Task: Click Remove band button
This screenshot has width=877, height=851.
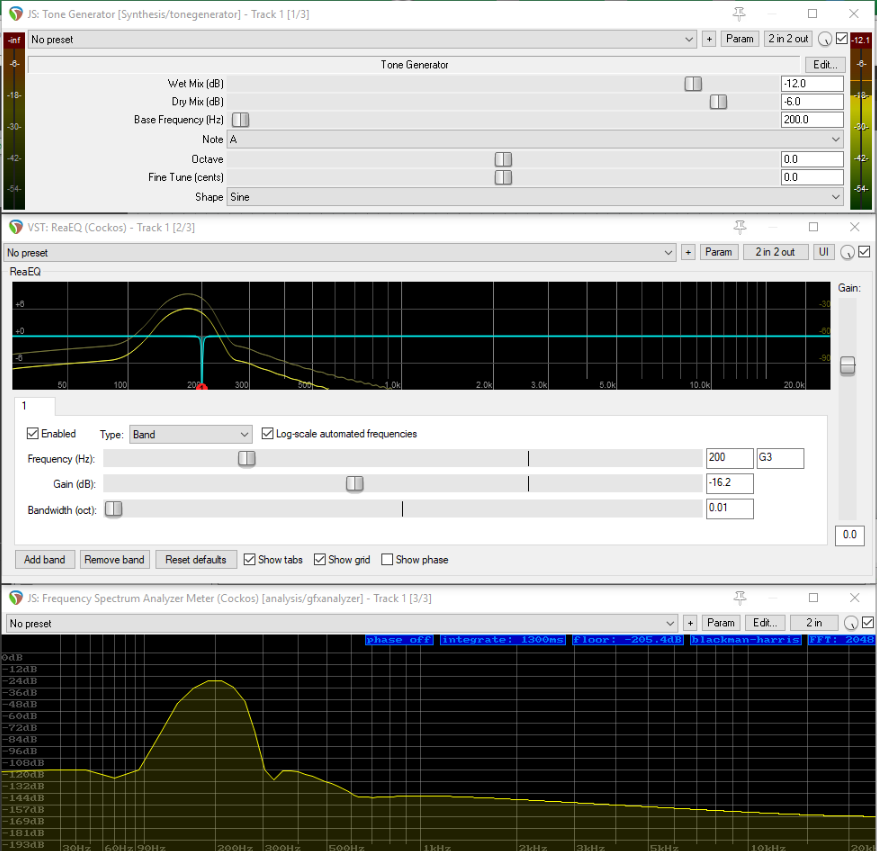Action: click(114, 560)
